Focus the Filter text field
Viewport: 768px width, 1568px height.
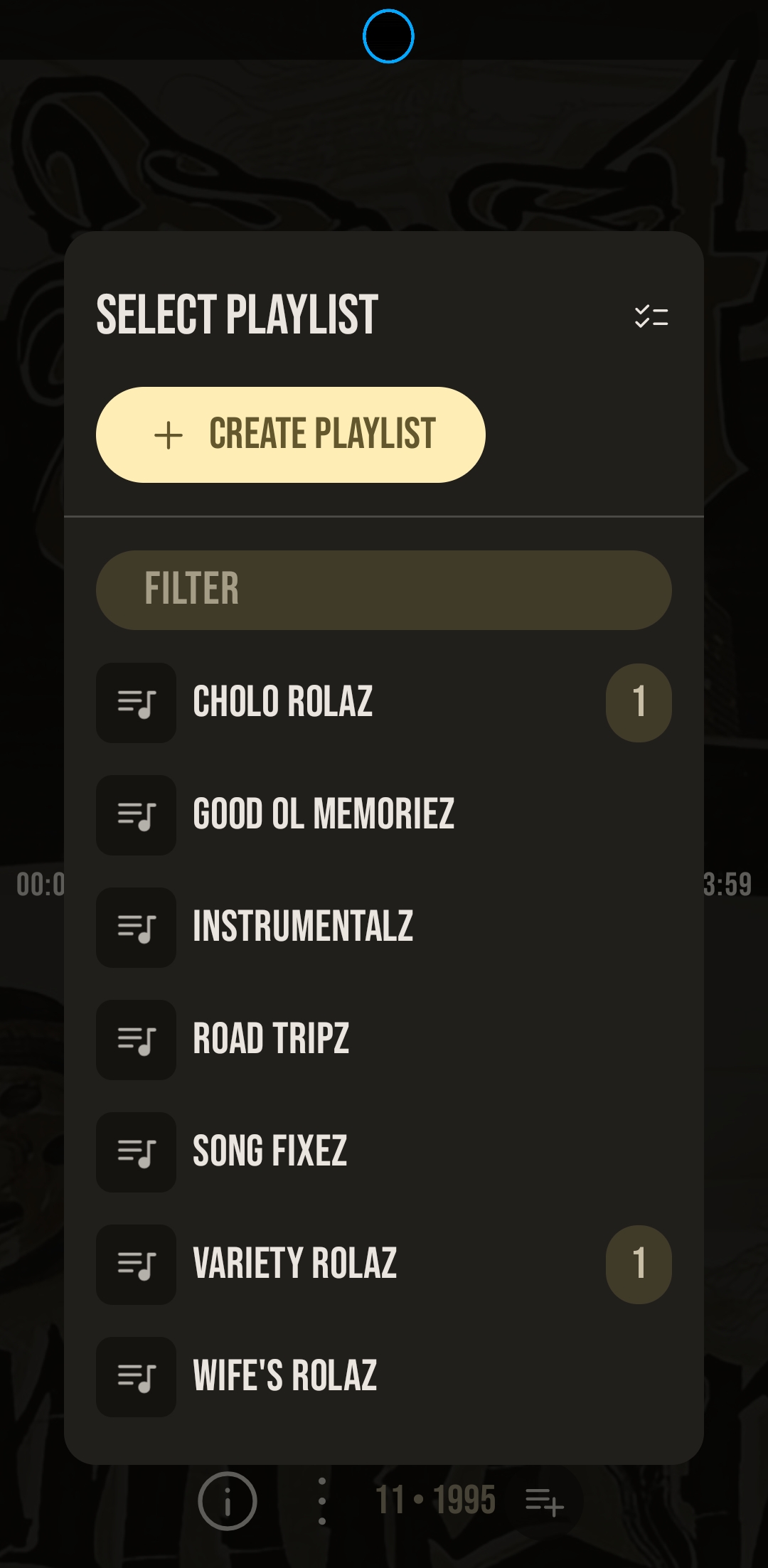tap(384, 590)
